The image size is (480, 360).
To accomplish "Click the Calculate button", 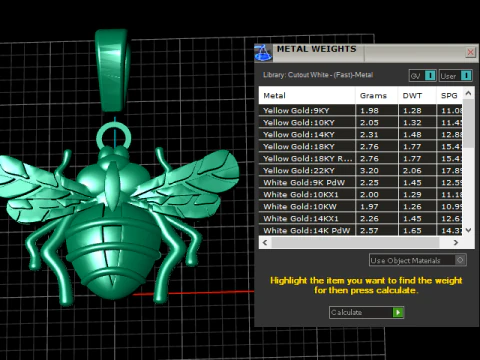I will tap(366, 312).
